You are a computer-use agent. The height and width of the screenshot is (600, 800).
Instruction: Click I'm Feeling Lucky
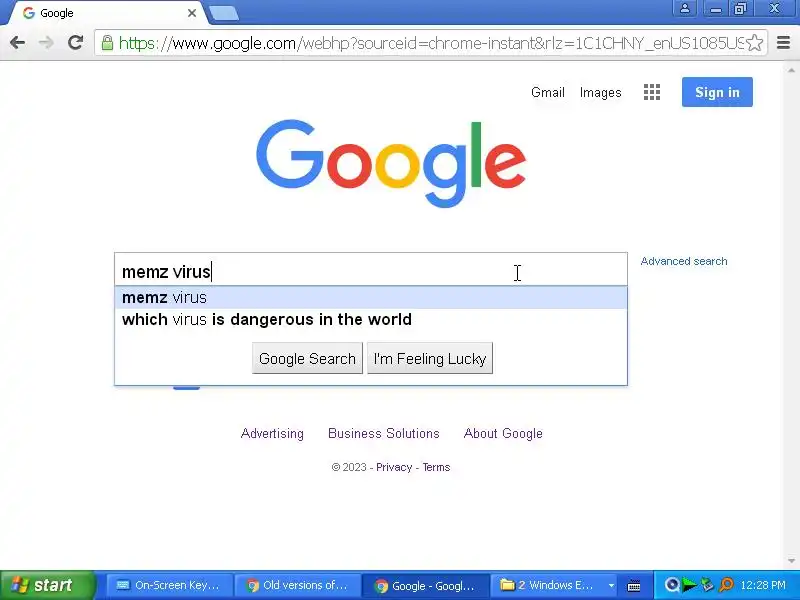(x=430, y=358)
